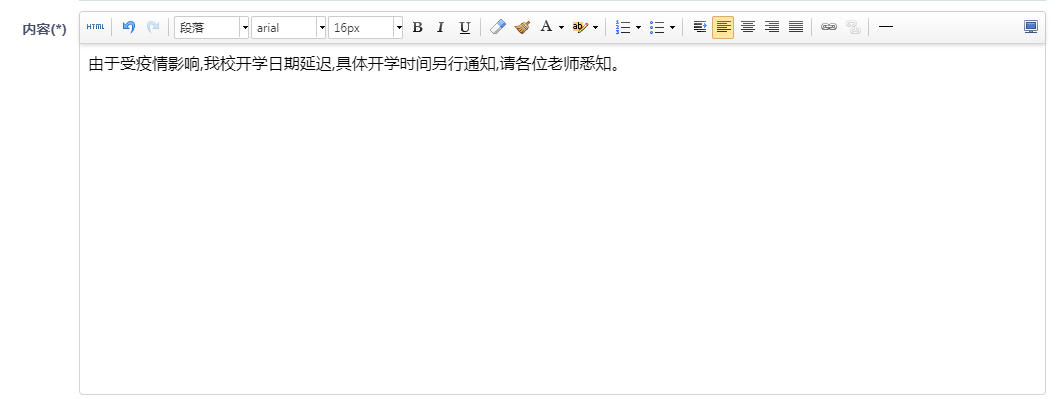Insert a hyperlink with chain icon

pyautogui.click(x=828, y=28)
